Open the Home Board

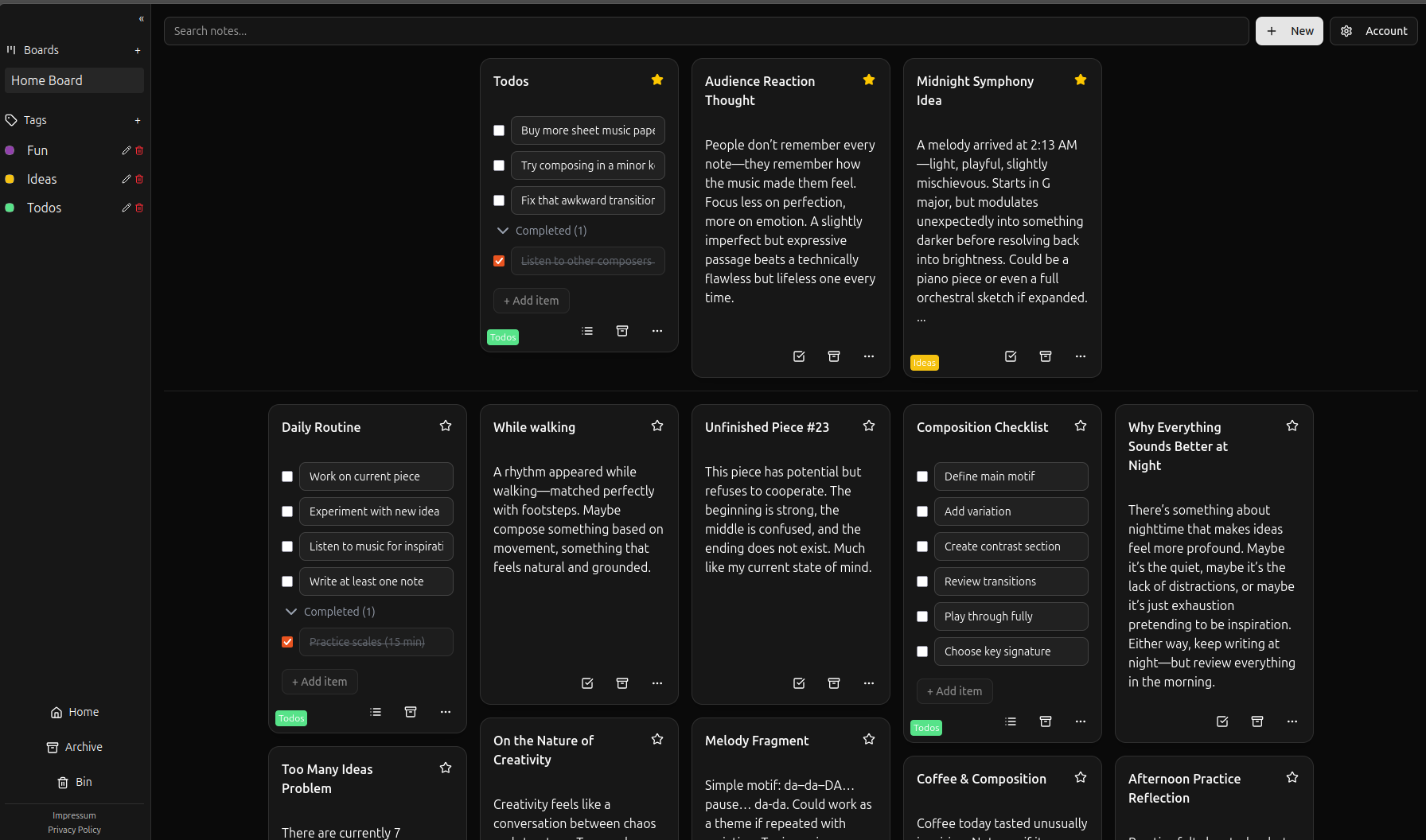coord(74,80)
